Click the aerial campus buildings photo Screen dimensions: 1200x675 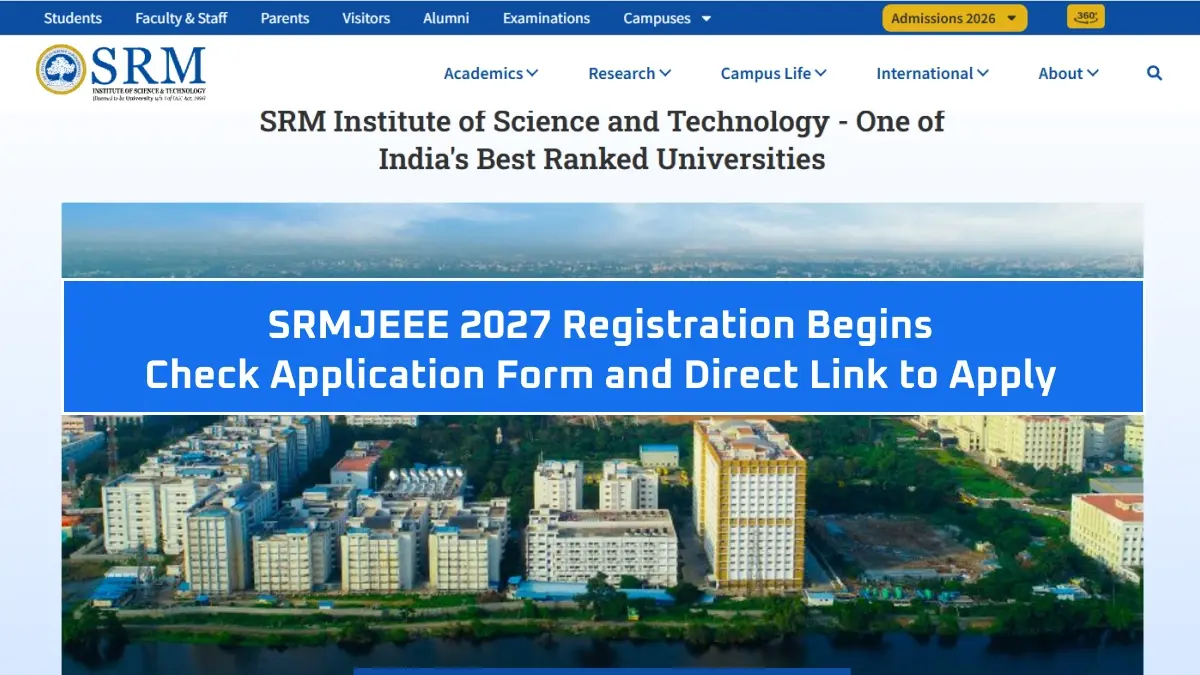click(x=602, y=545)
